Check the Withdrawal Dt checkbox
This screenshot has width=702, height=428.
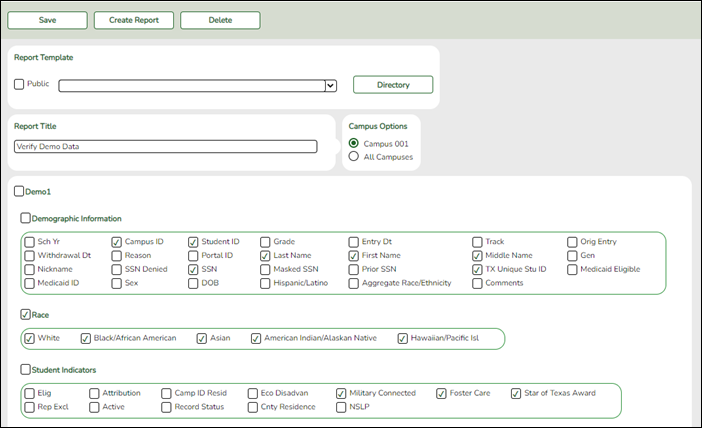(30, 256)
